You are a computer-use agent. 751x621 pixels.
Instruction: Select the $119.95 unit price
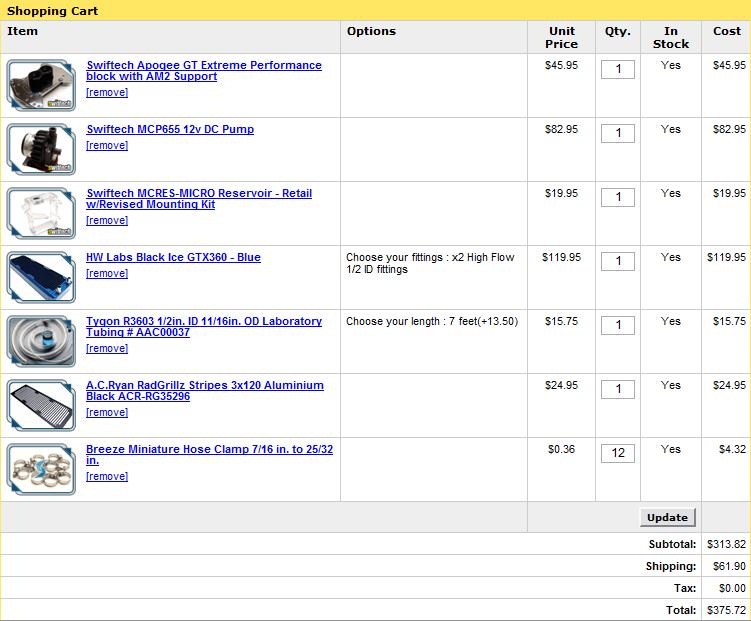point(561,258)
